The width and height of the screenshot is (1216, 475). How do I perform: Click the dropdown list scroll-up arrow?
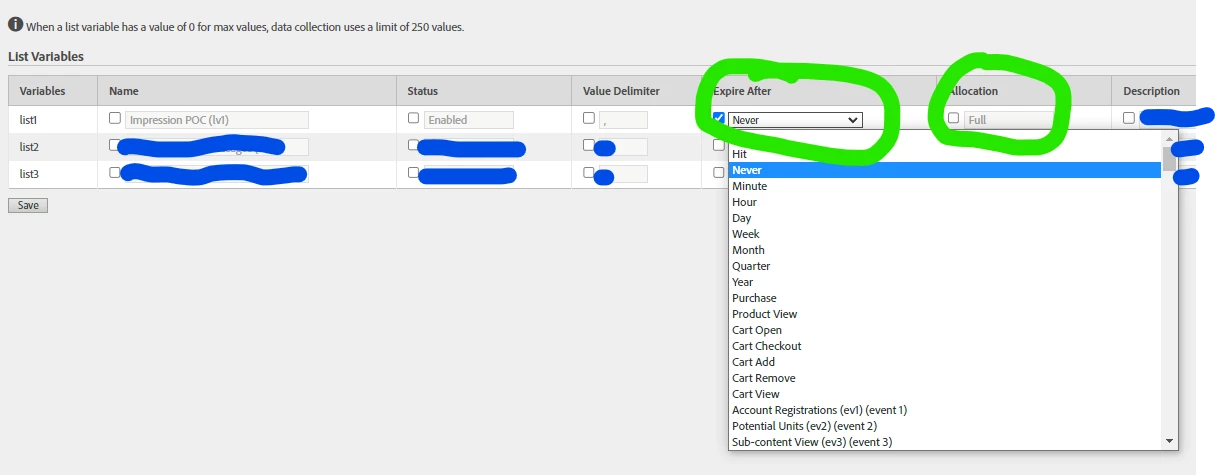click(x=1169, y=138)
